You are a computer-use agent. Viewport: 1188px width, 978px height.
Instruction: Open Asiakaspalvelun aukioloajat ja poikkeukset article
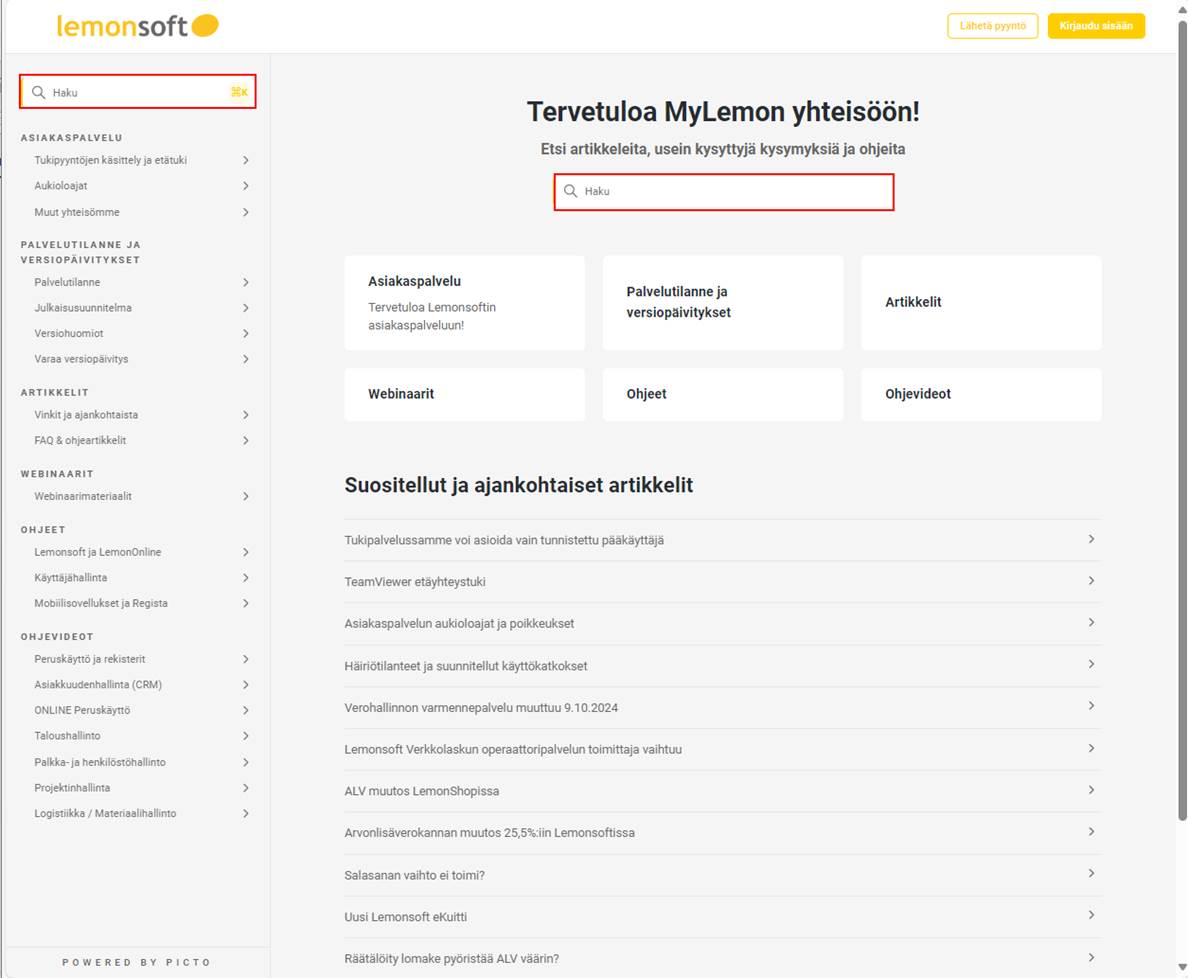click(723, 623)
